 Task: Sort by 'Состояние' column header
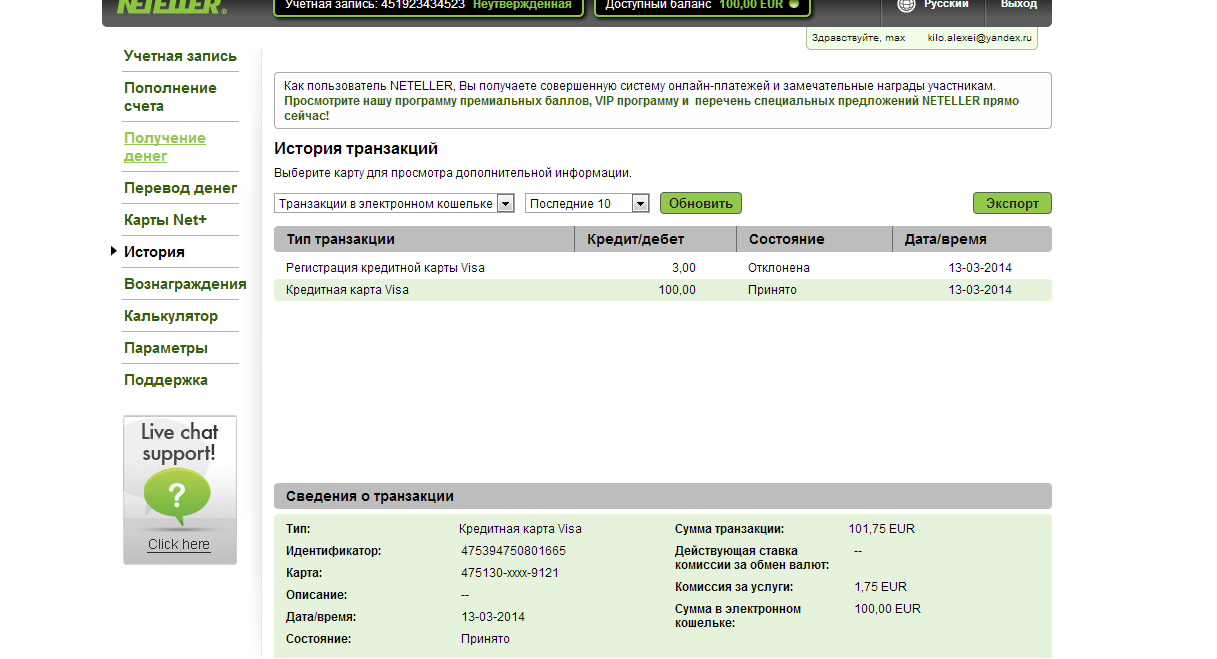814,239
